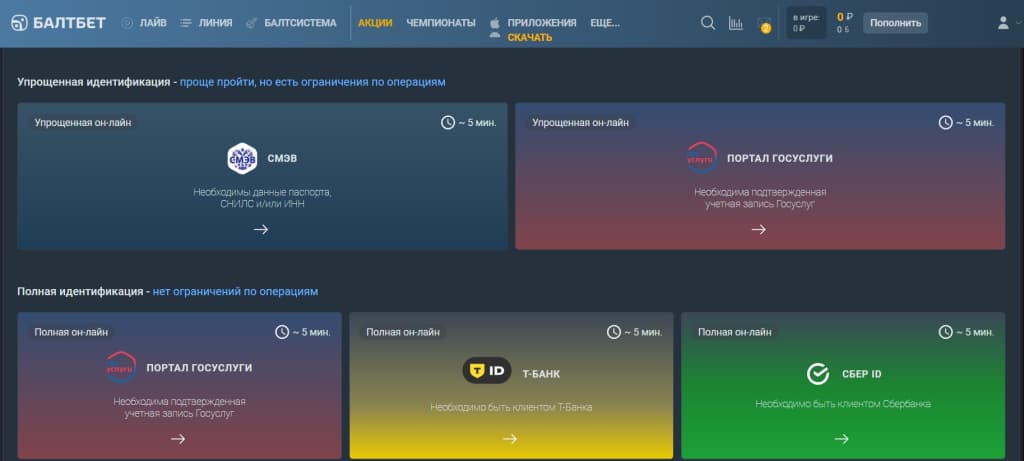1024x461 pixels.
Task: Click the arrow in the full Госуслуги card
Action: pyautogui.click(x=178, y=439)
